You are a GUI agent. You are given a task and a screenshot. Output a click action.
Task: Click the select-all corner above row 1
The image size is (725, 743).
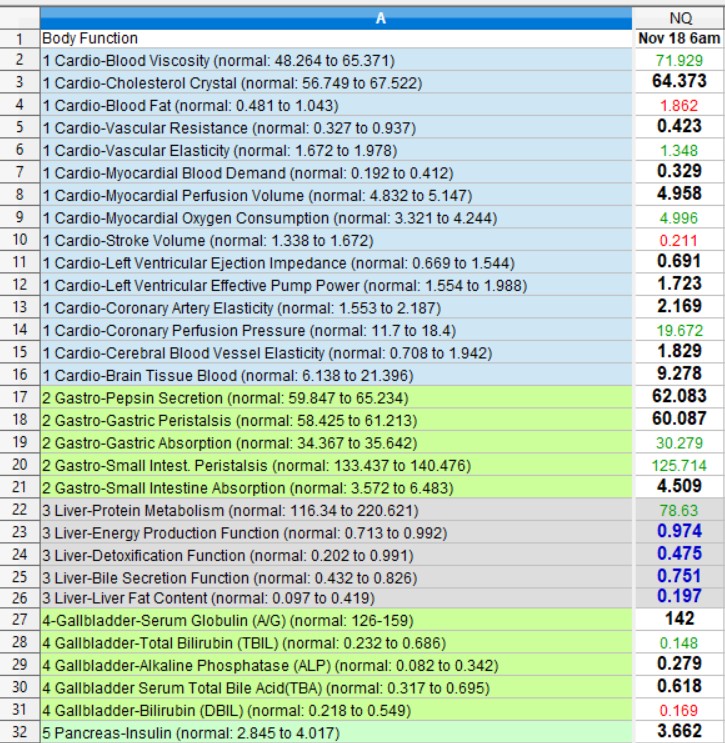coord(19,18)
